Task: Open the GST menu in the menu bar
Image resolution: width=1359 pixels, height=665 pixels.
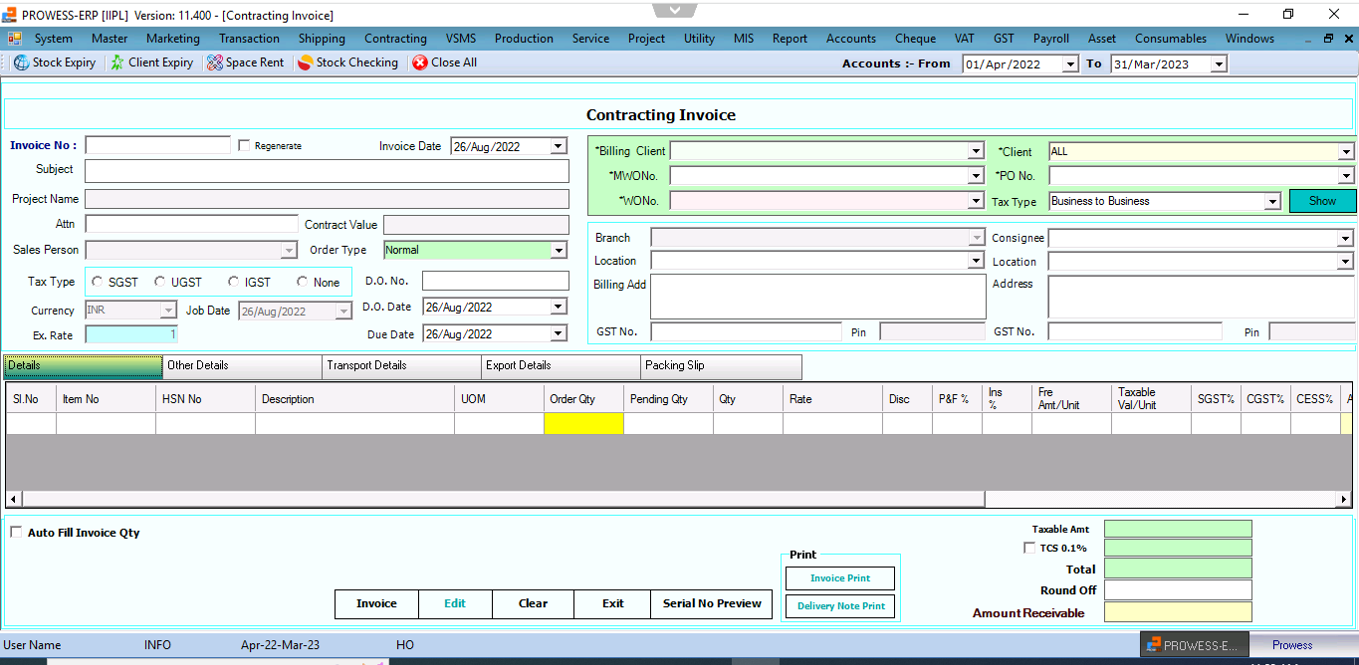Action: (1003, 38)
